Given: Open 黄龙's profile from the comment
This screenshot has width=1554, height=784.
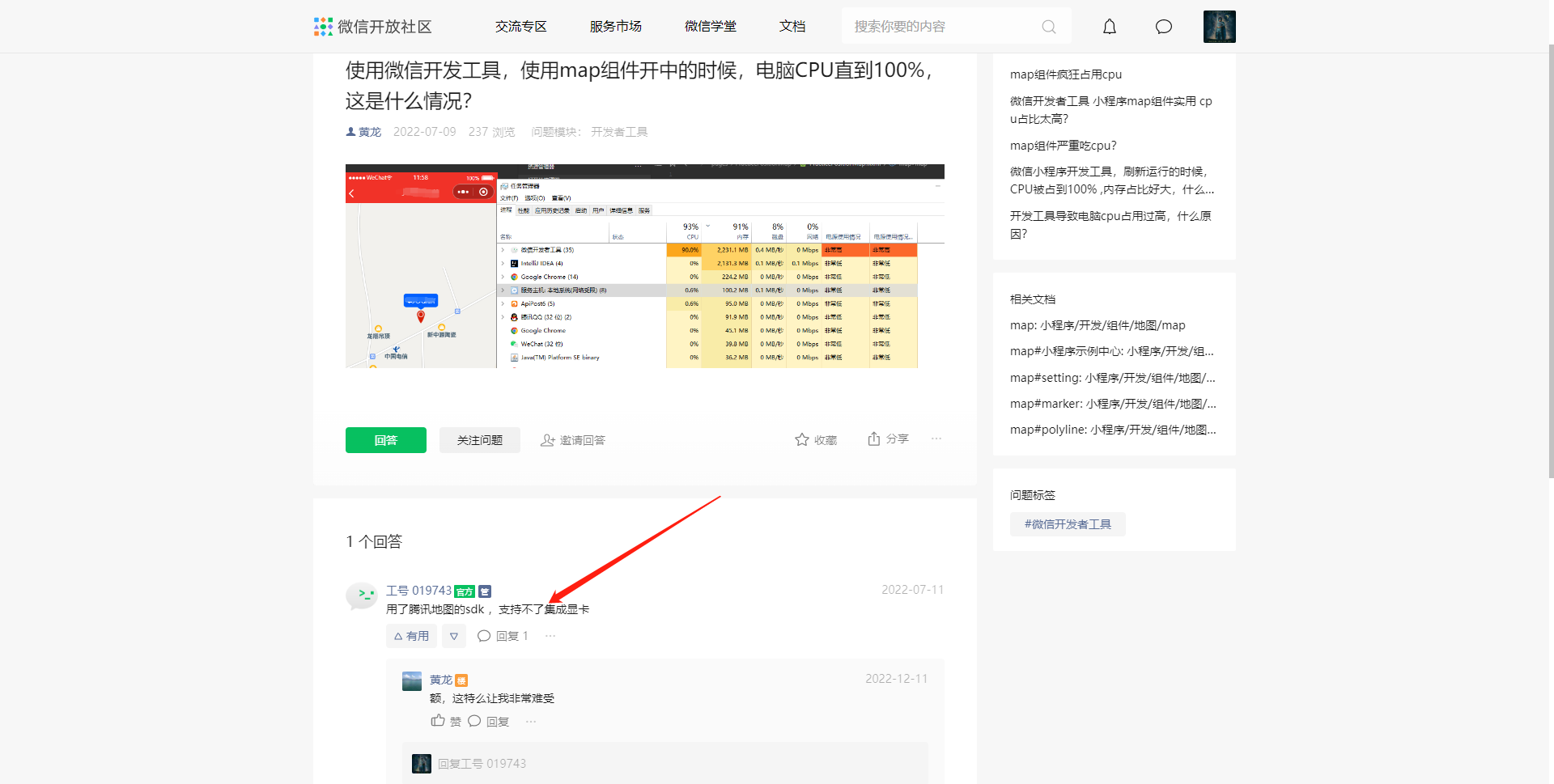Looking at the screenshot, I should (441, 680).
